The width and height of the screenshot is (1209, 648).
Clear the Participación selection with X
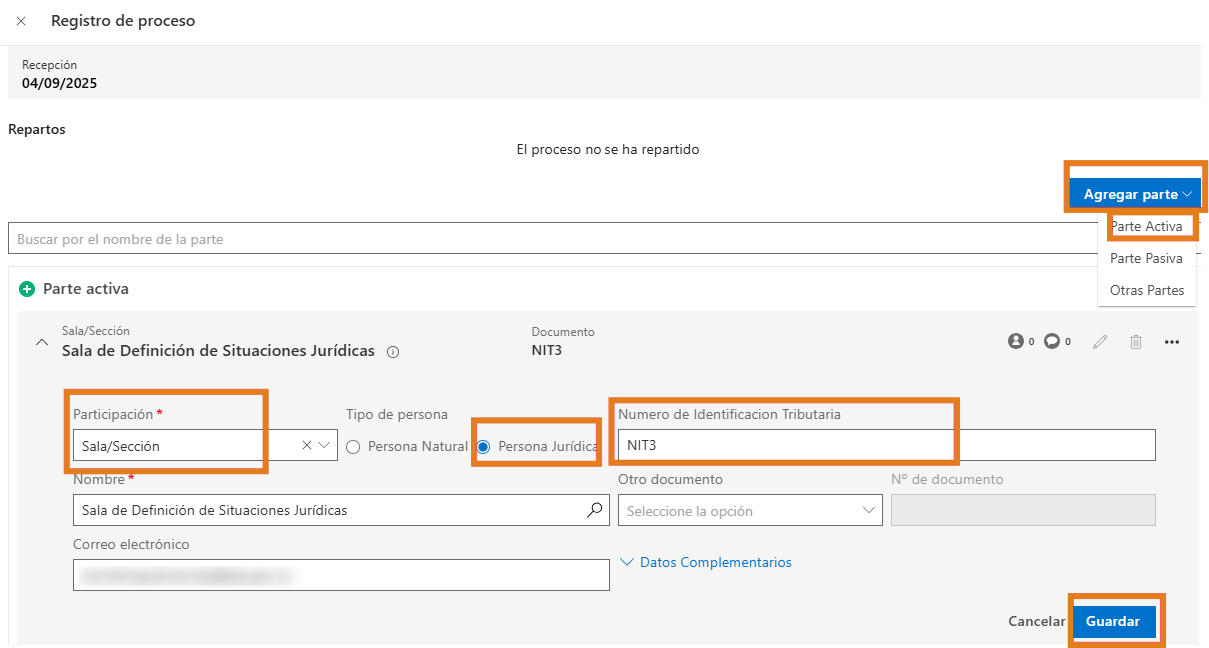(x=307, y=446)
